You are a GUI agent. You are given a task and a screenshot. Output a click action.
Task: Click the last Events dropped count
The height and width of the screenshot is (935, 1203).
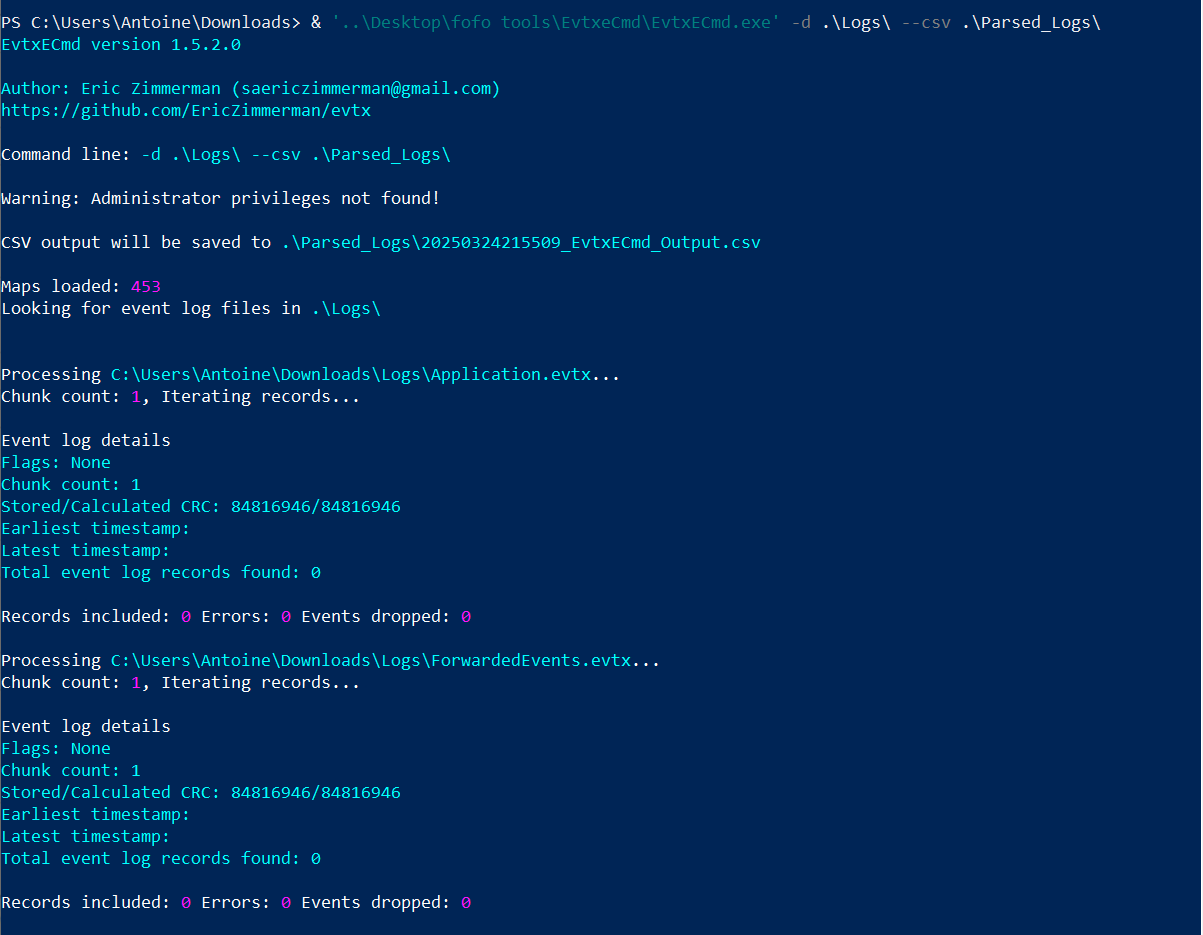(466, 903)
